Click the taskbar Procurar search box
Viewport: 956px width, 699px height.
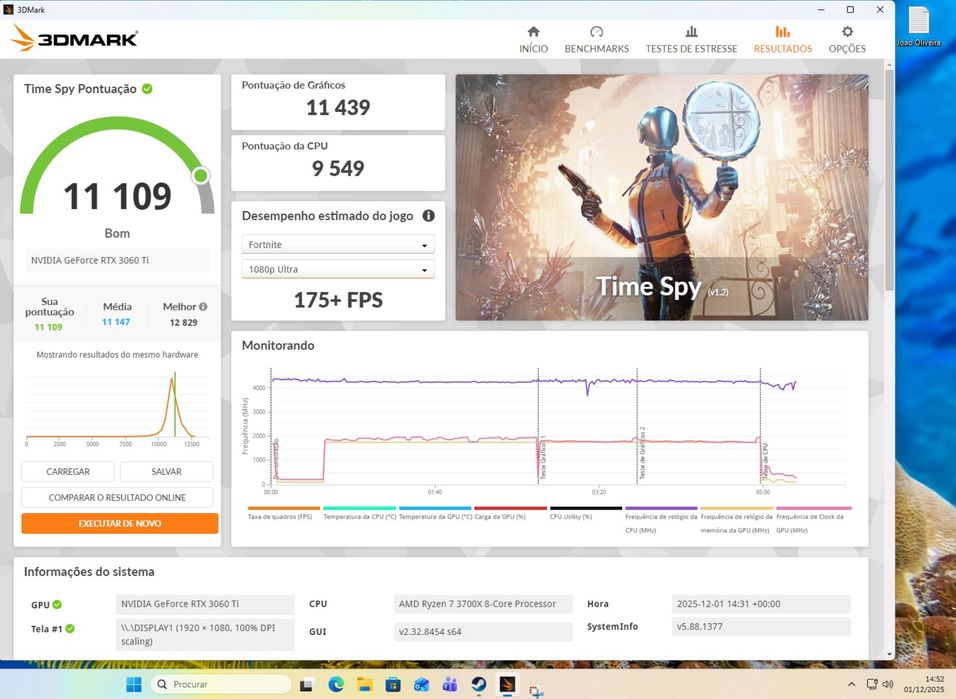pos(221,684)
